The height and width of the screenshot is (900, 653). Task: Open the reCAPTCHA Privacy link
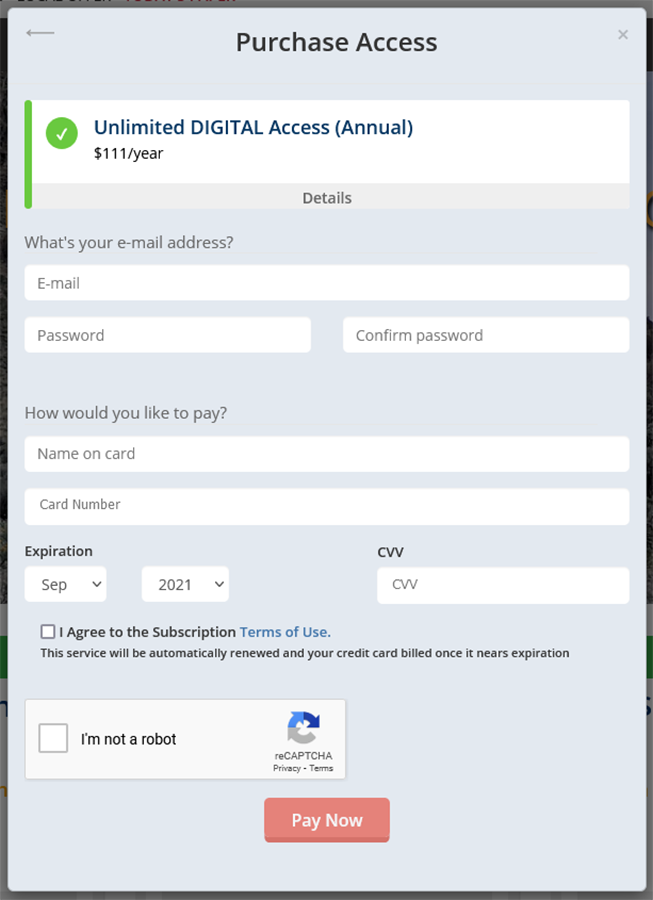[x=286, y=769]
